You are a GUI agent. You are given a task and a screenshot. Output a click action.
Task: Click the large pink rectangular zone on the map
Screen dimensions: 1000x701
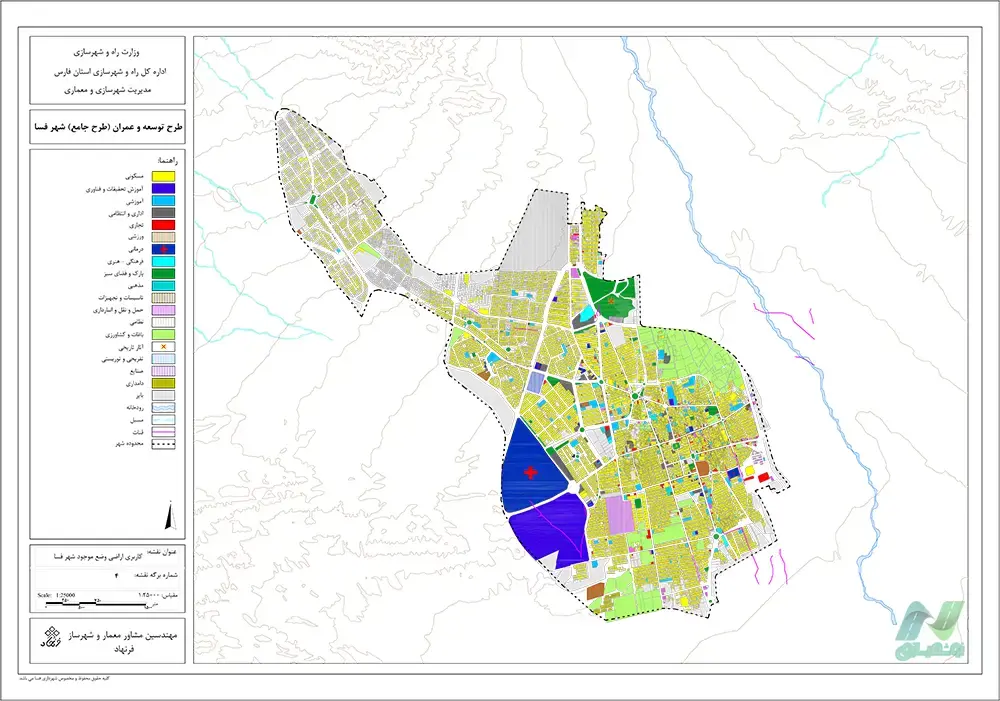click(x=621, y=517)
